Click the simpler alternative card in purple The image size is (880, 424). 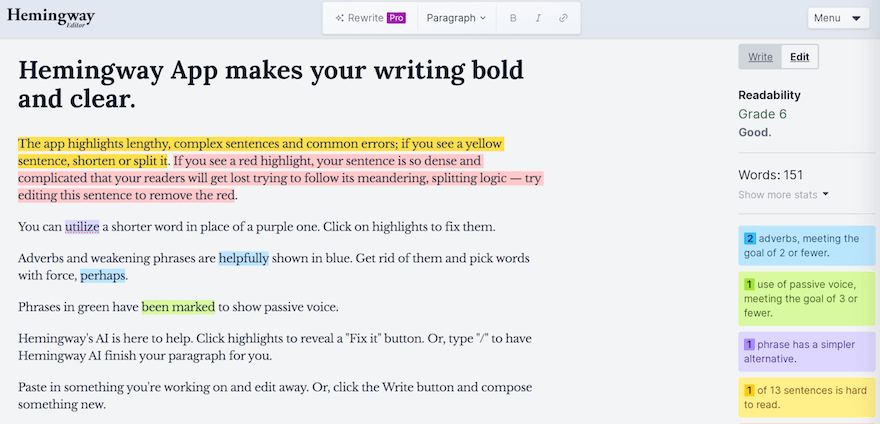pos(806,352)
